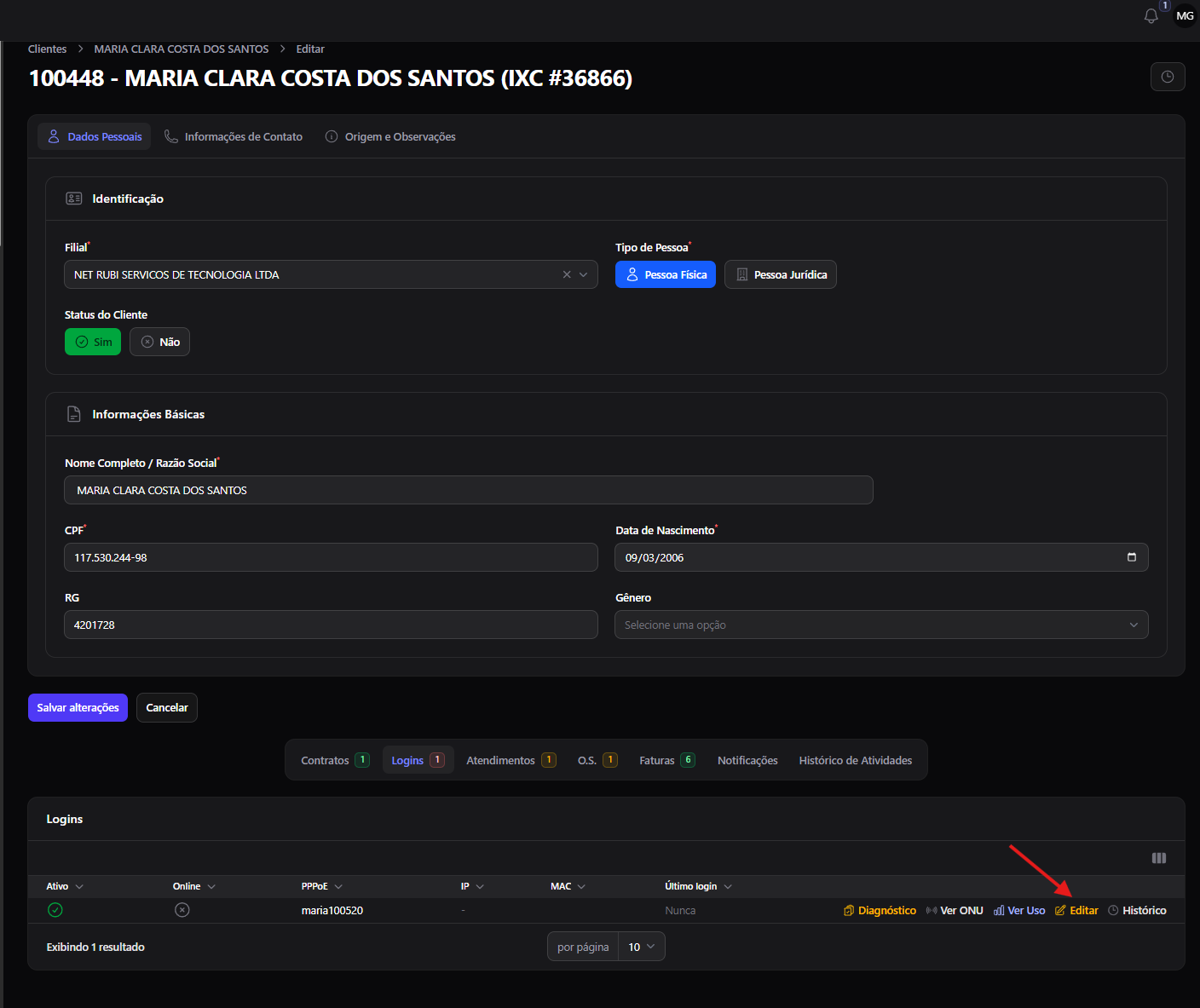
Task: Toggle column visibility icon in Logins table
Action: pos(1159,858)
